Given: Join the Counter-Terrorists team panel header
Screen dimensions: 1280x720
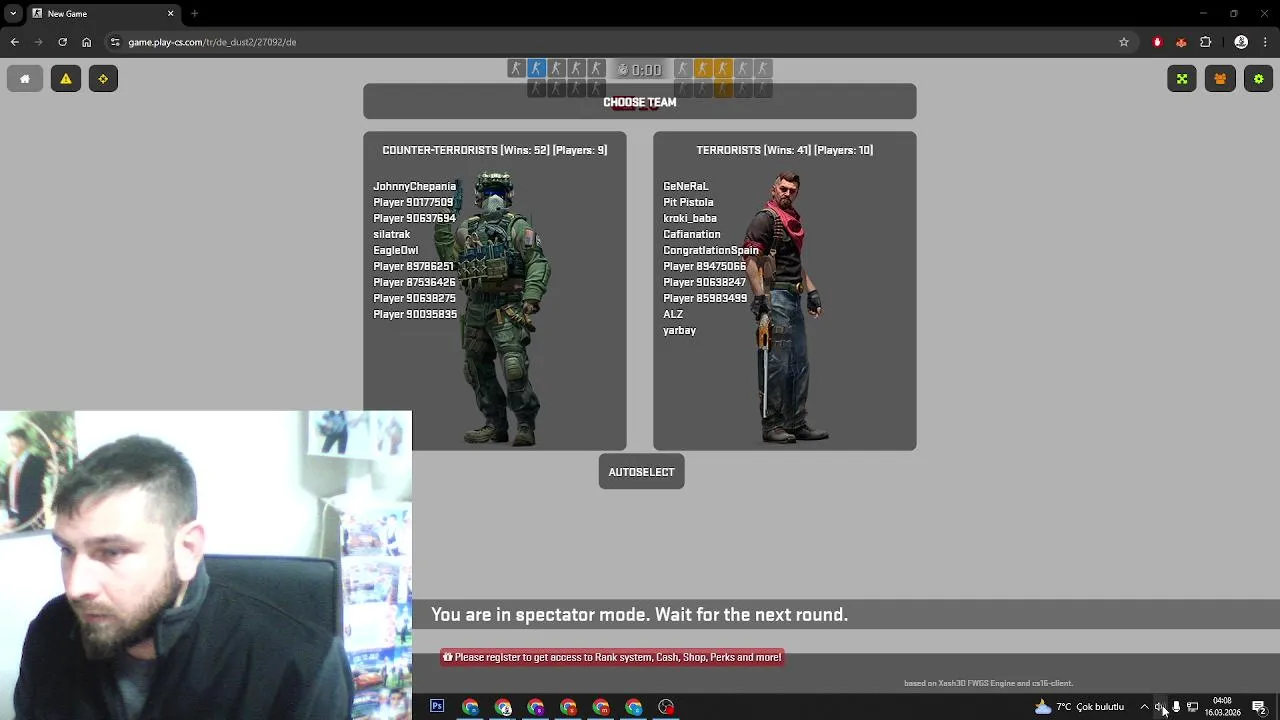Looking at the screenshot, I should pos(494,150).
